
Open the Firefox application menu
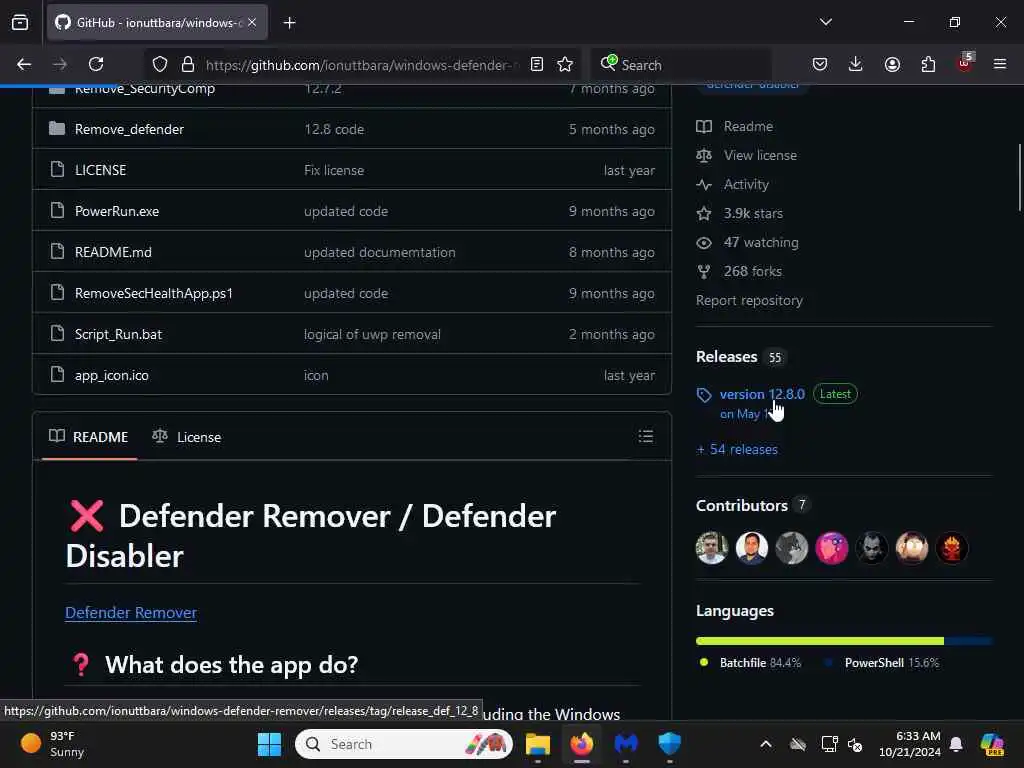coord(1000,64)
